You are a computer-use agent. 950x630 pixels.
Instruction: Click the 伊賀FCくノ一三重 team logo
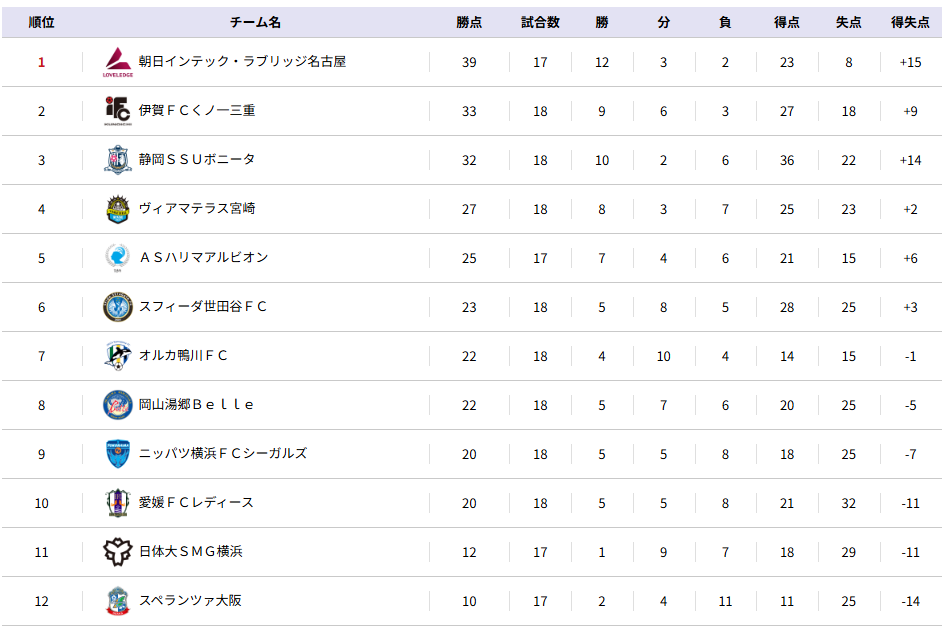click(118, 111)
